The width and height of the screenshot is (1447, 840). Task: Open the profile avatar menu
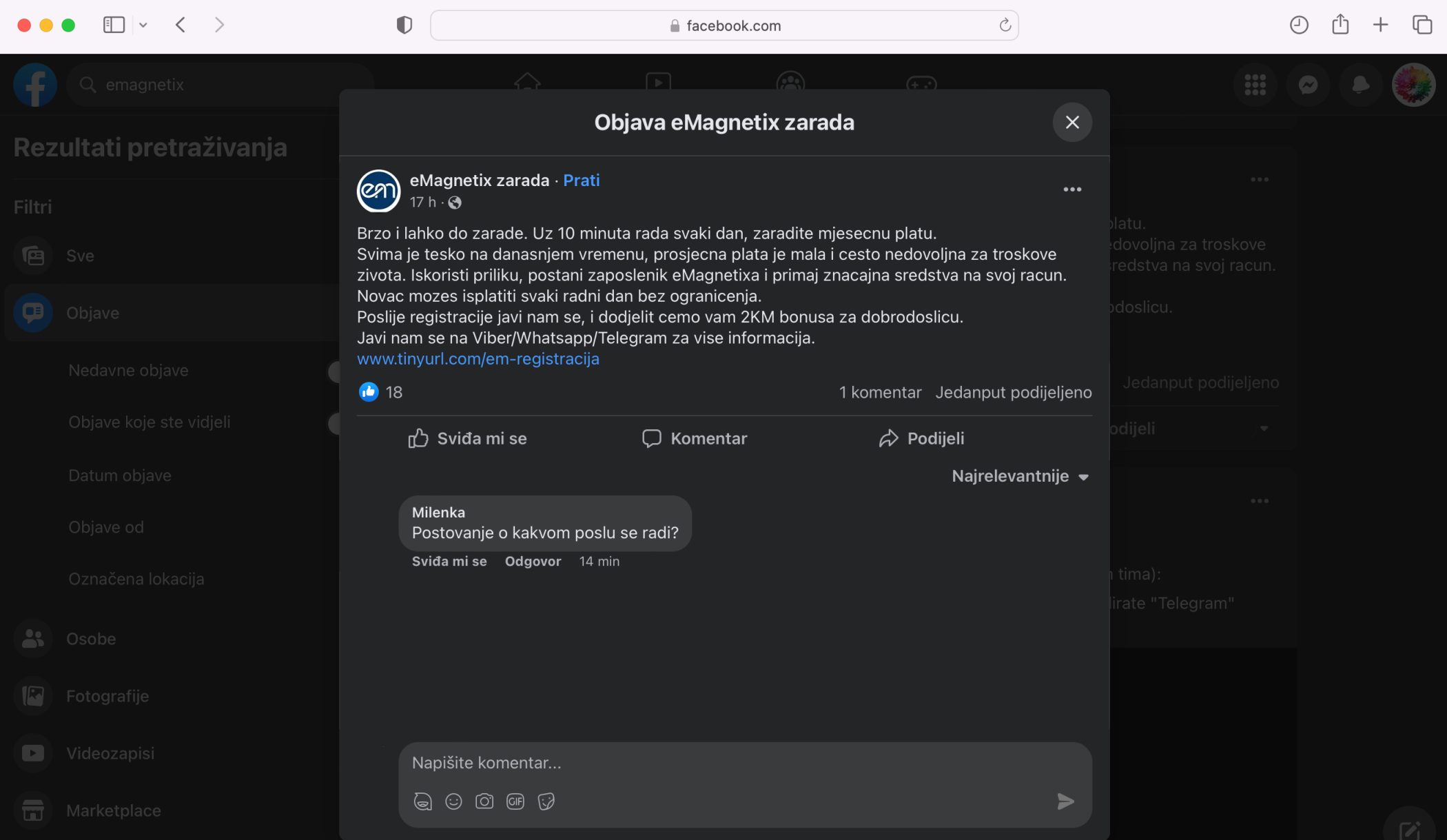tap(1413, 85)
